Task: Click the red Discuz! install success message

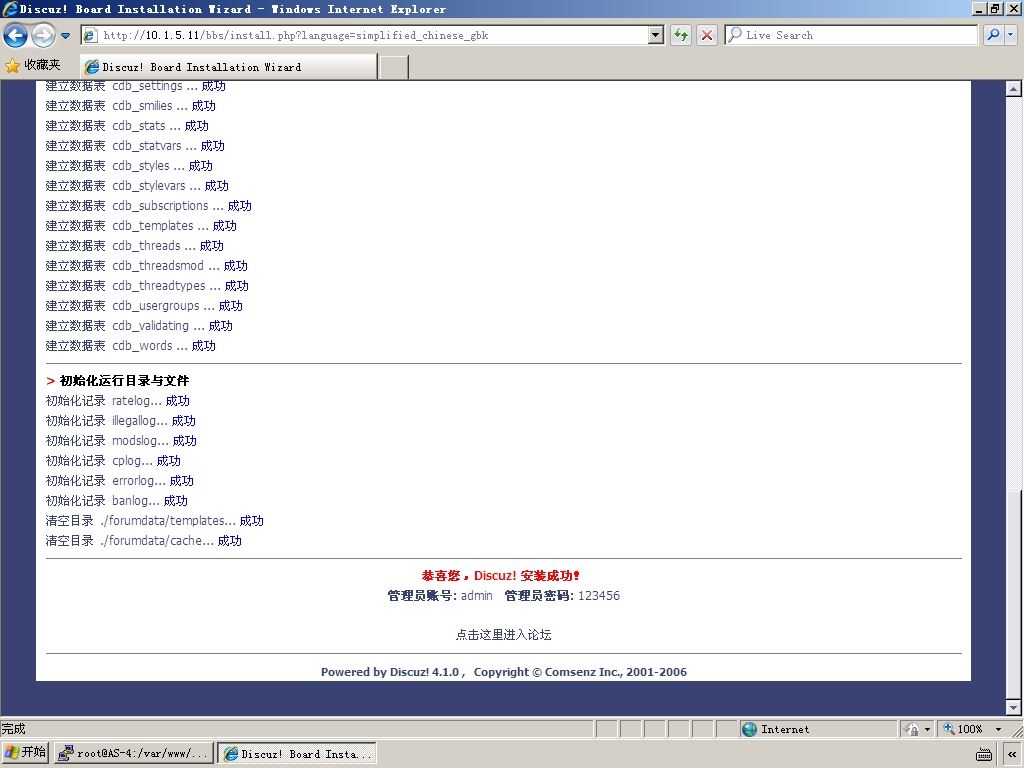Action: coord(500,575)
